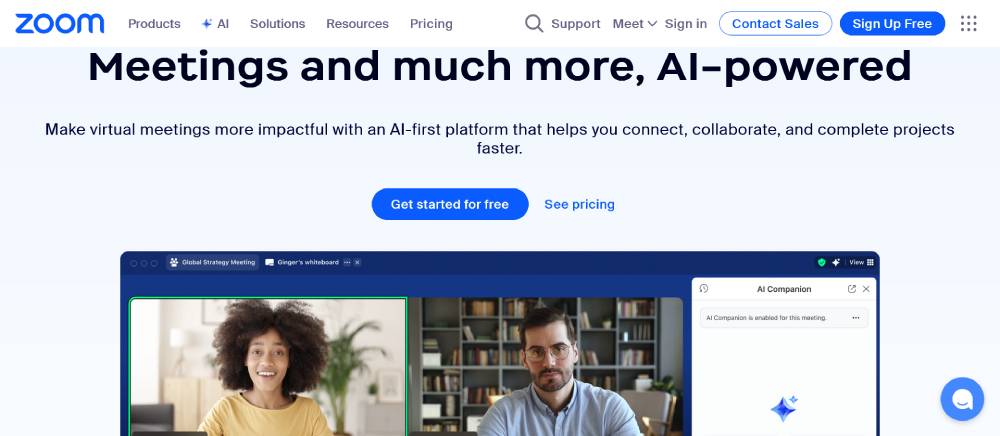Follow the See pricing link

click(x=579, y=204)
